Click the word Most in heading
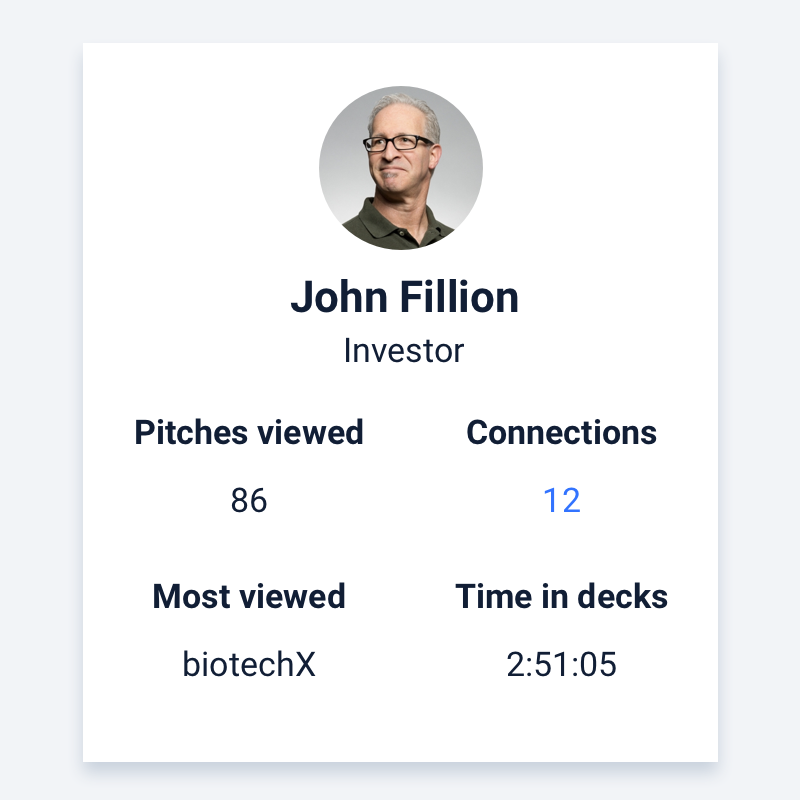The height and width of the screenshot is (800, 800). [191, 596]
